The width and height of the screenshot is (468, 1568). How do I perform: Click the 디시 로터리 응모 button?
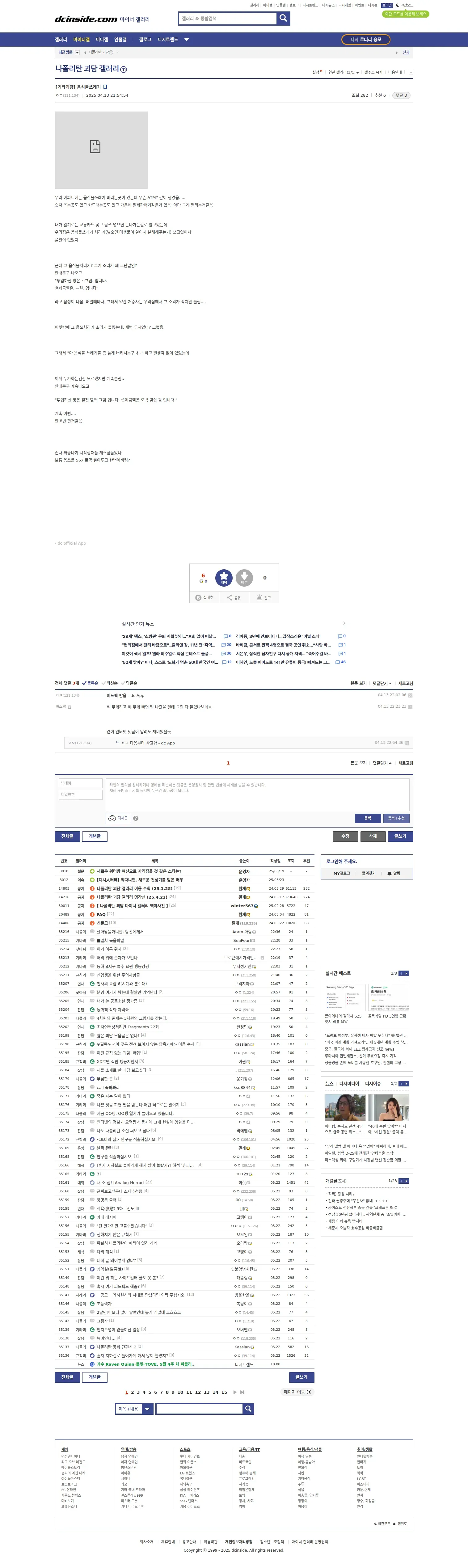pyautogui.click(x=366, y=40)
